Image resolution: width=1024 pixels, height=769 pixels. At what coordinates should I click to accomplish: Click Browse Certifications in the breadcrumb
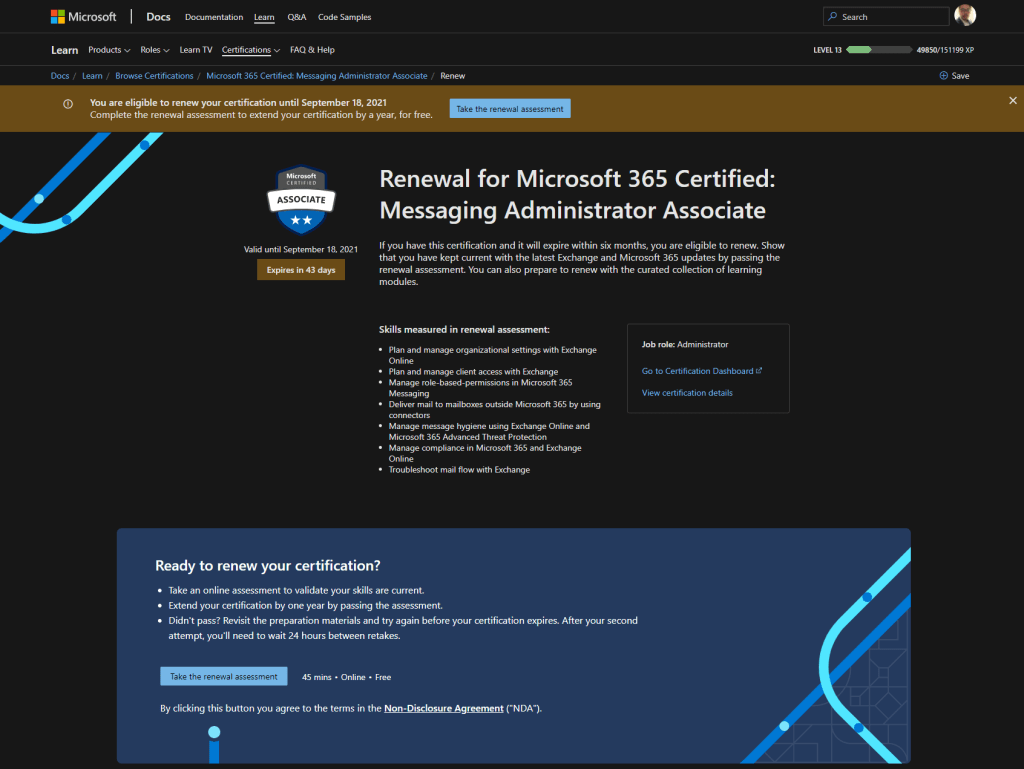tap(154, 76)
